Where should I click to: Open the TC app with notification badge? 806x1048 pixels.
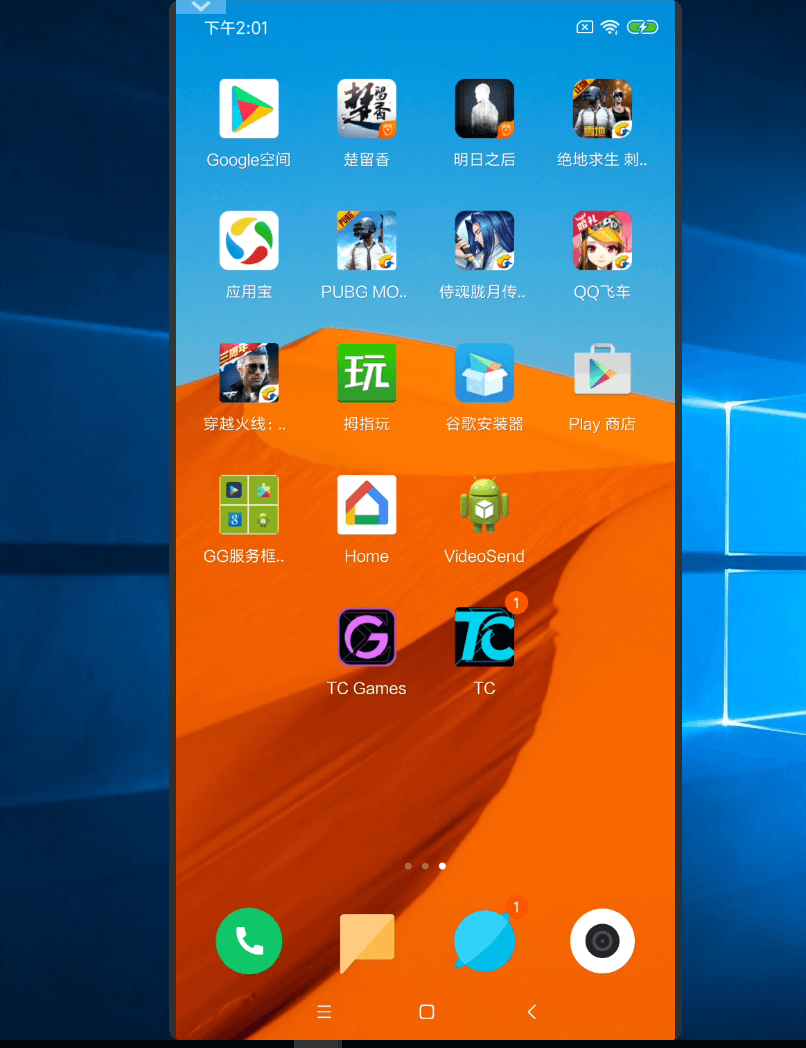pyautogui.click(x=484, y=636)
